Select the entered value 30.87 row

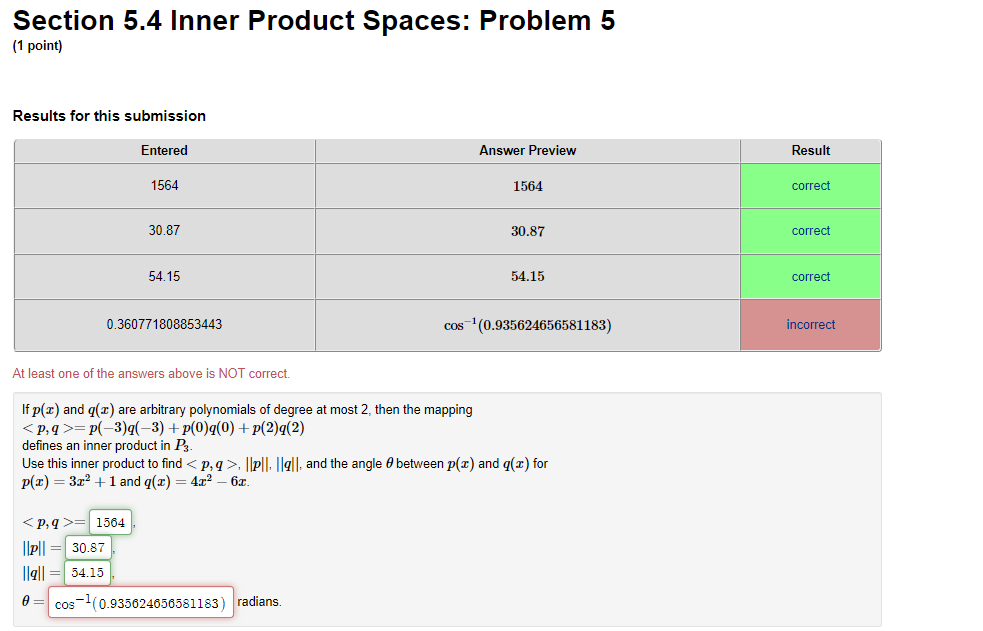164,231
